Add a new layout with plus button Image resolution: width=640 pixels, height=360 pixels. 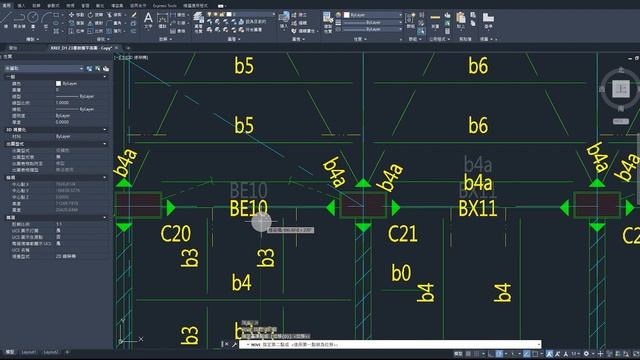click(x=67, y=352)
